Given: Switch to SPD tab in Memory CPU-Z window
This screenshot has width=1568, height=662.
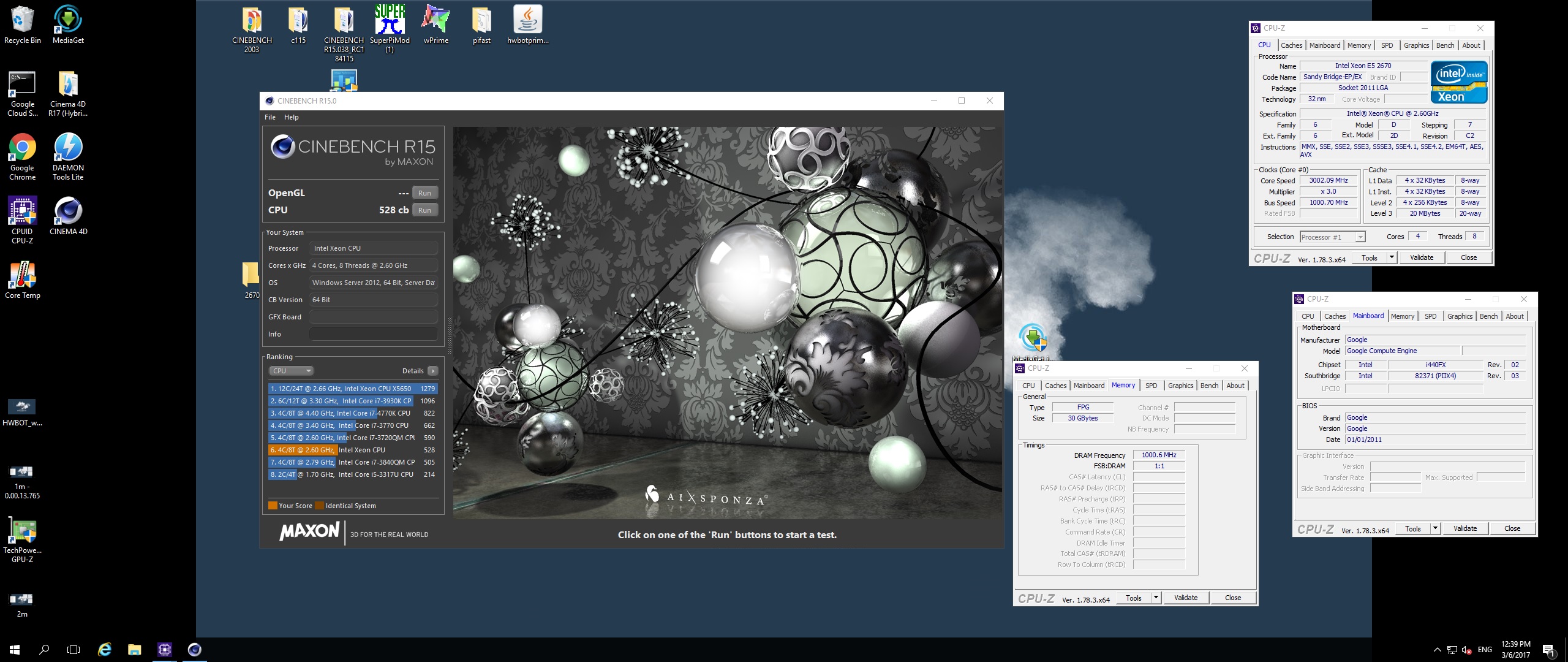Looking at the screenshot, I should click(1151, 386).
